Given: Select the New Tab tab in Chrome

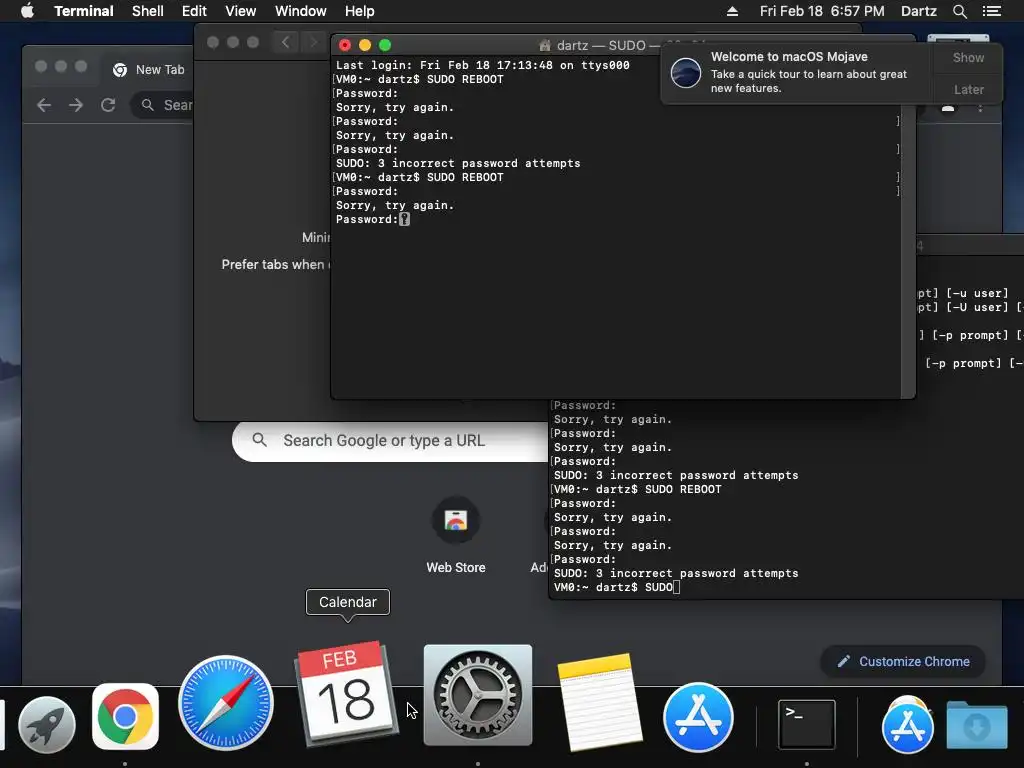Looking at the screenshot, I should pos(149,70).
